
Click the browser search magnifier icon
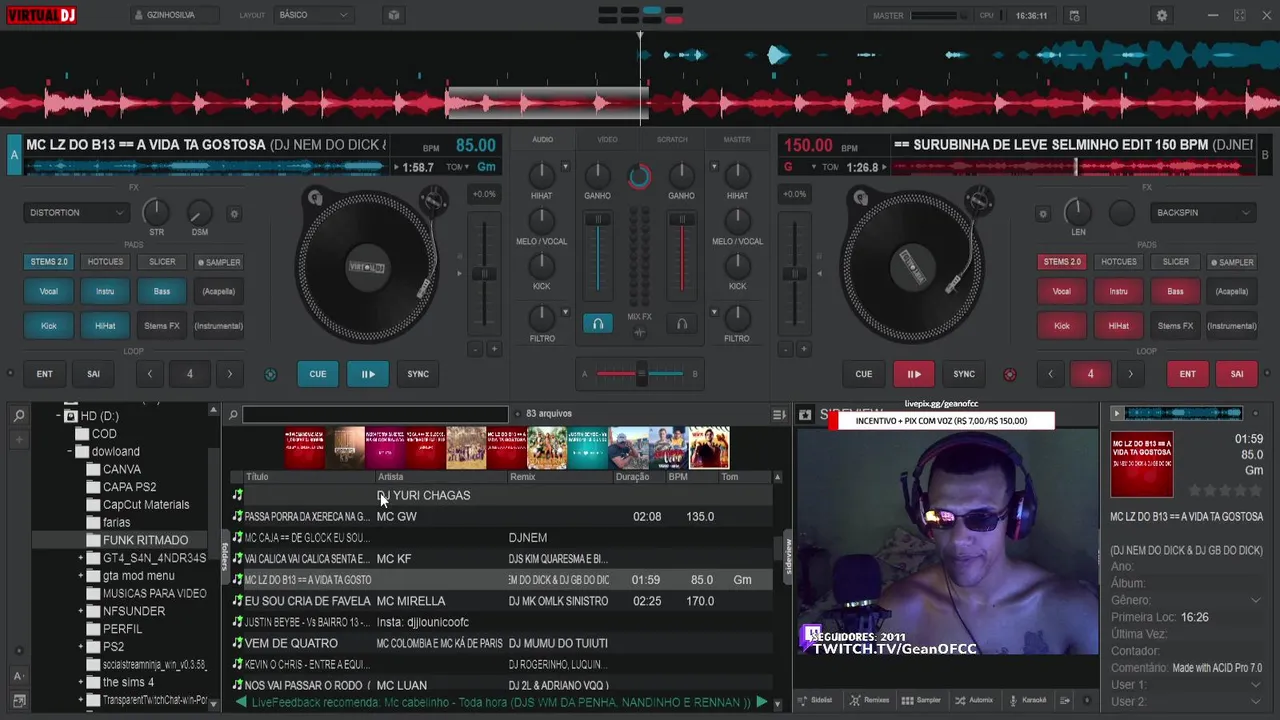click(x=233, y=414)
